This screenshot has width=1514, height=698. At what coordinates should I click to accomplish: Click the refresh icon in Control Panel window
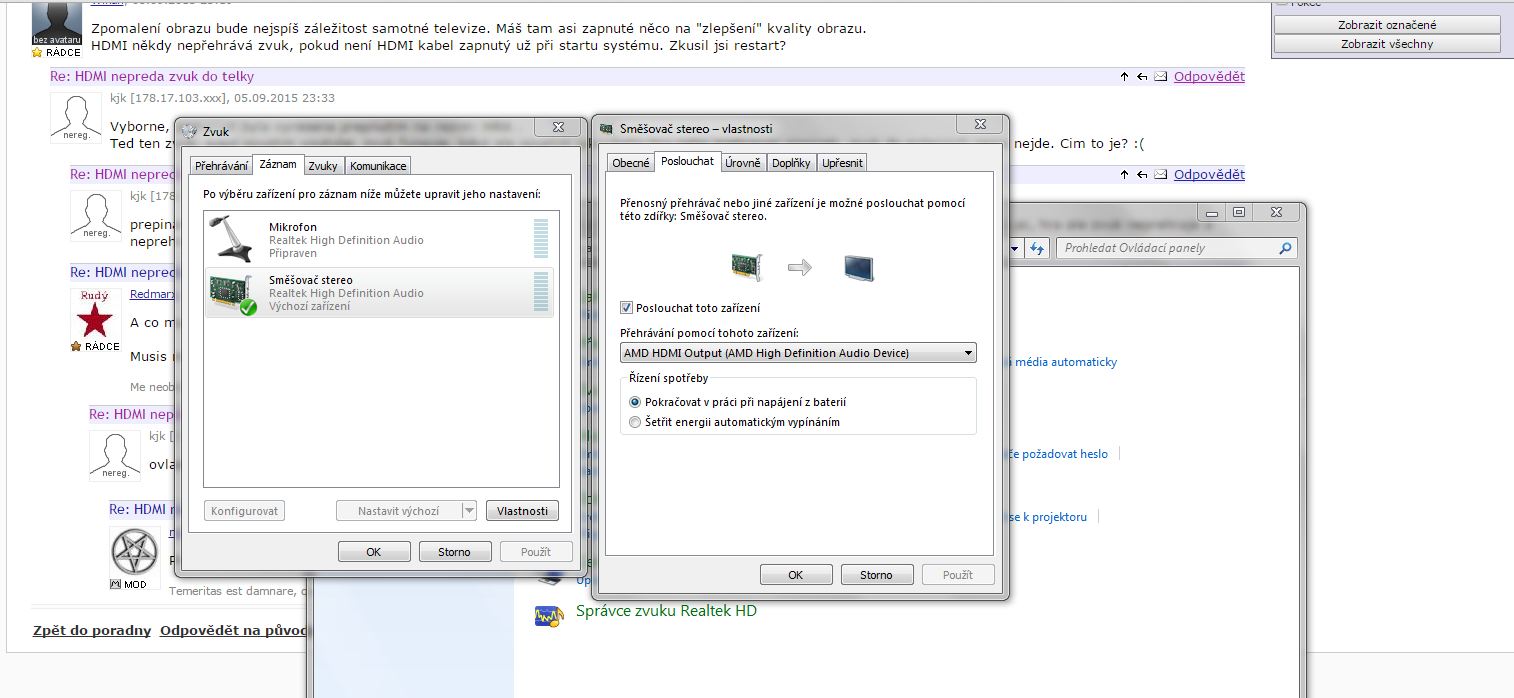(x=1037, y=248)
